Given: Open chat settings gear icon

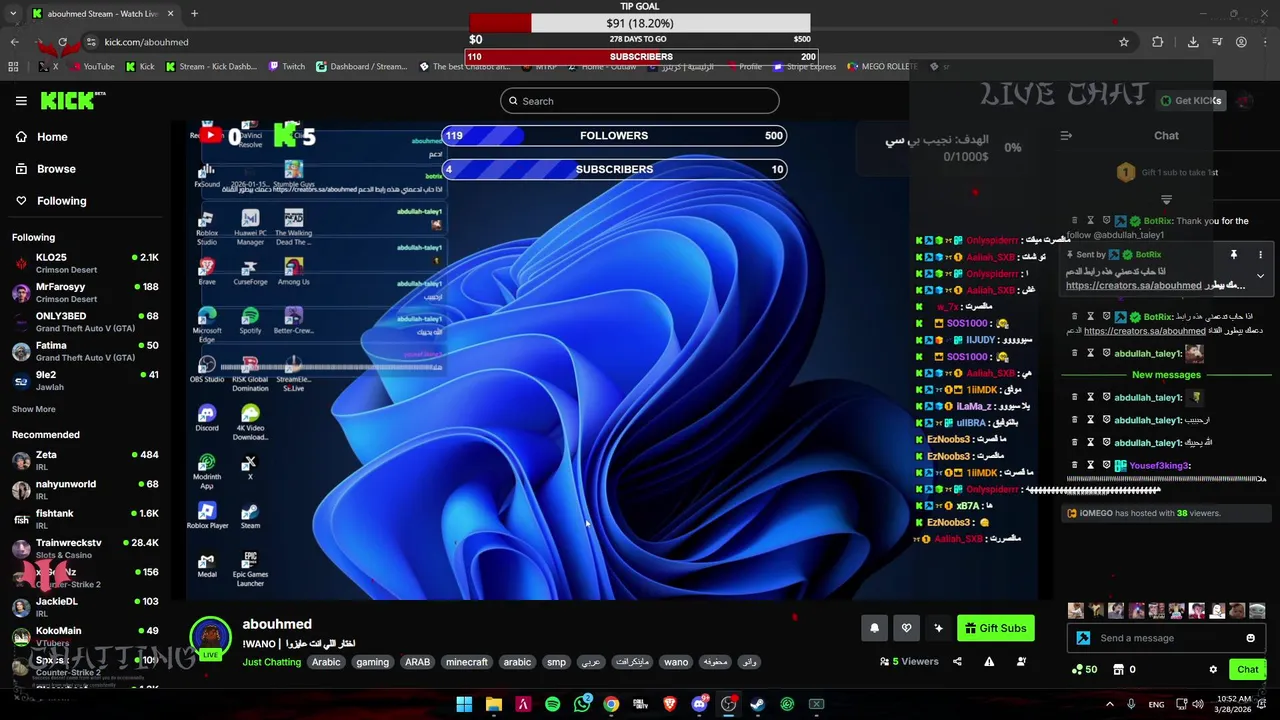Looking at the screenshot, I should [1213, 670].
